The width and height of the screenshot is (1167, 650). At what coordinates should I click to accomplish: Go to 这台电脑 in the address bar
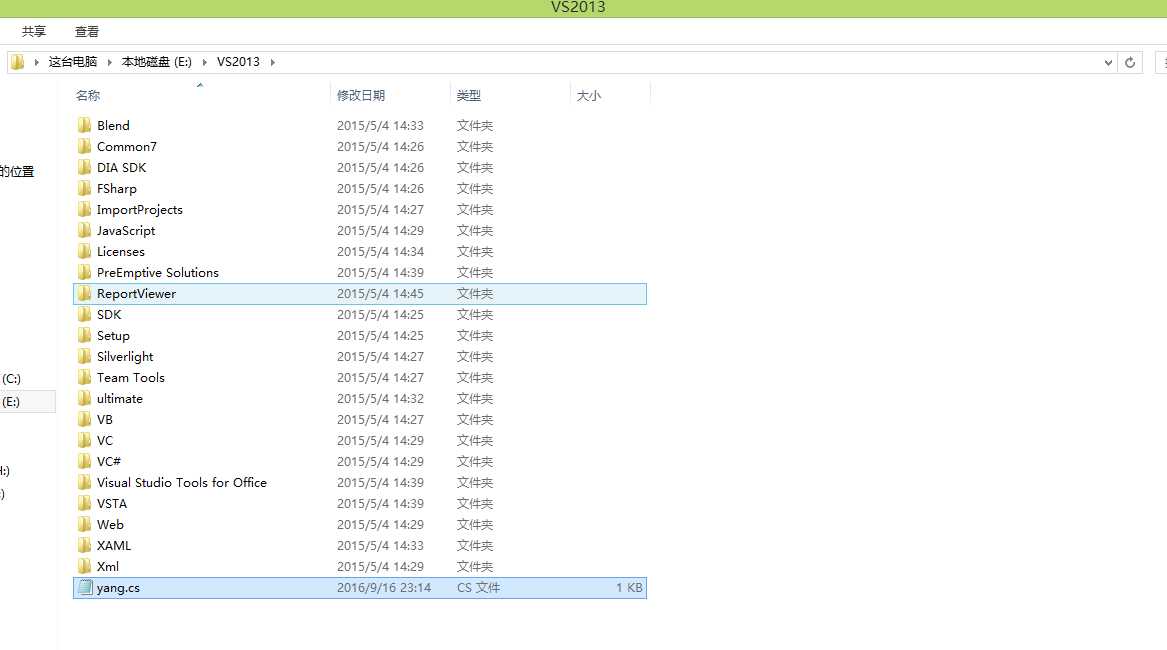click(73, 62)
